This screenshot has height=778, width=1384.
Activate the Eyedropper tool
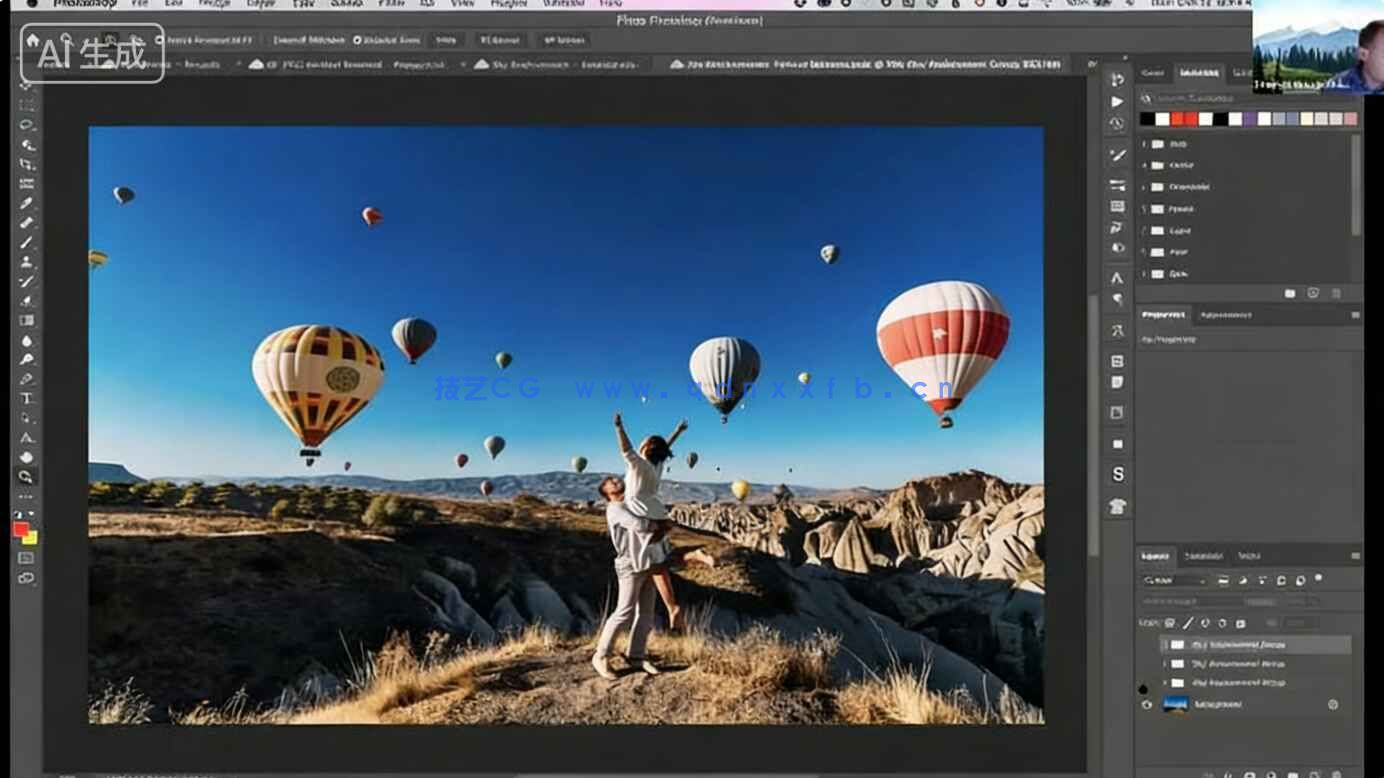click(x=26, y=203)
